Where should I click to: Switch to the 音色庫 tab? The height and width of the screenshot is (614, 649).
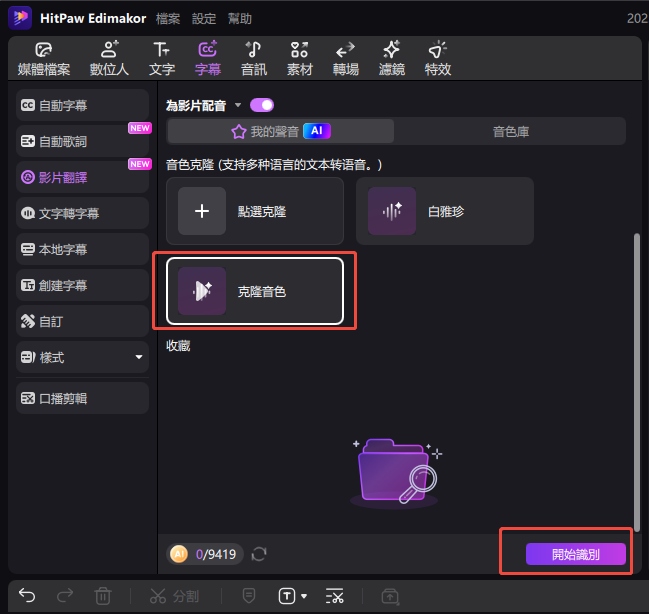click(510, 131)
